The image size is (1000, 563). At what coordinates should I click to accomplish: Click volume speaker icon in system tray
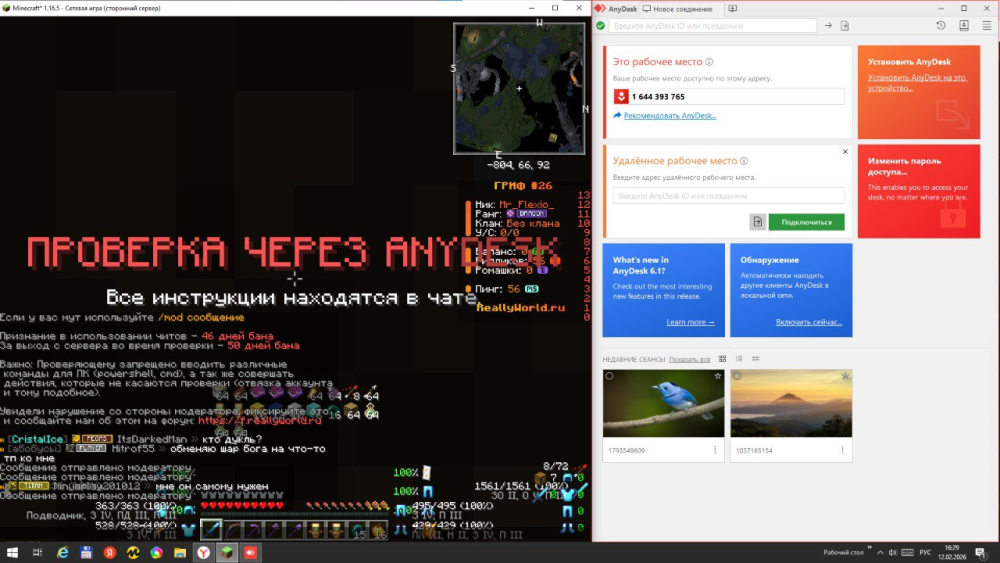893,552
